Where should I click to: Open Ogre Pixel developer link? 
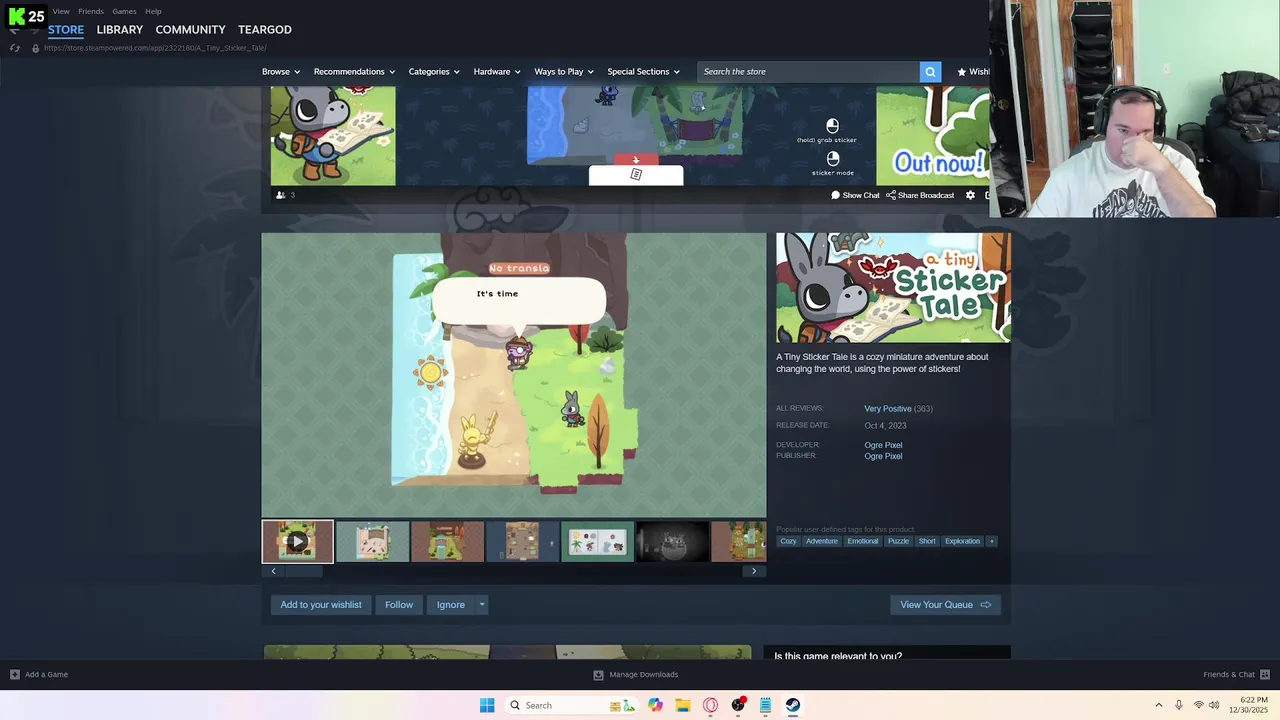coord(883,445)
